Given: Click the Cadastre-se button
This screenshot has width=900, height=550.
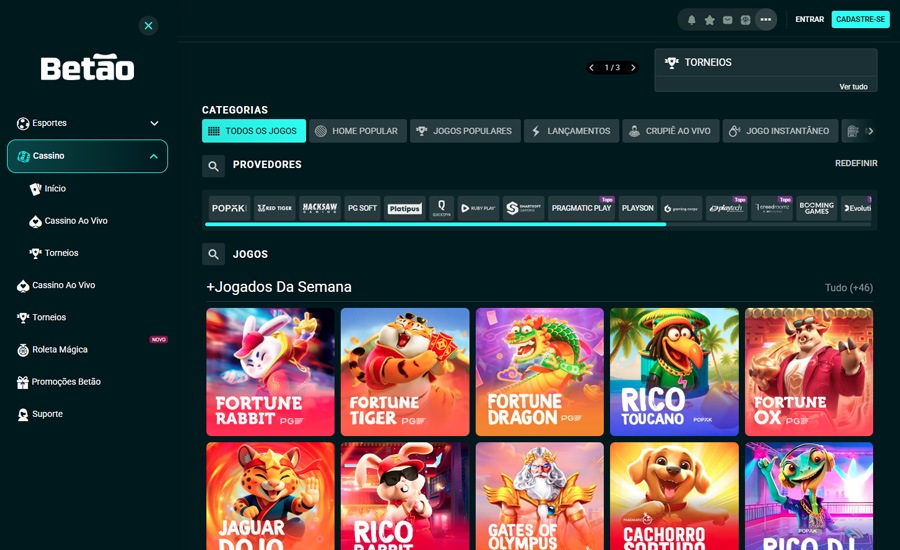Looking at the screenshot, I should click(860, 20).
